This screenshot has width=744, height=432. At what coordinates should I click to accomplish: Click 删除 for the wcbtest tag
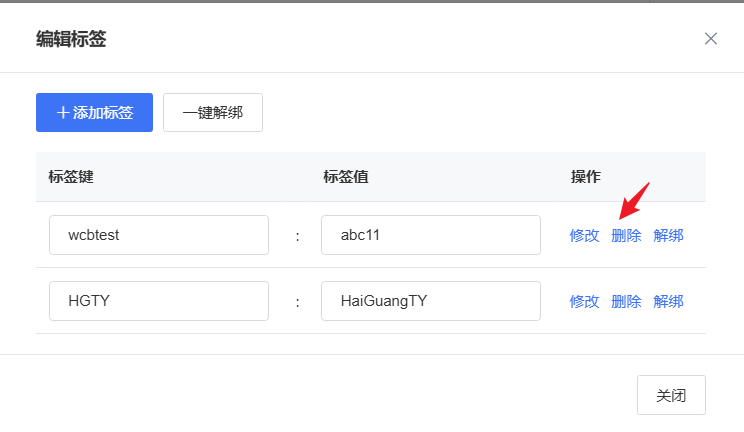click(626, 235)
